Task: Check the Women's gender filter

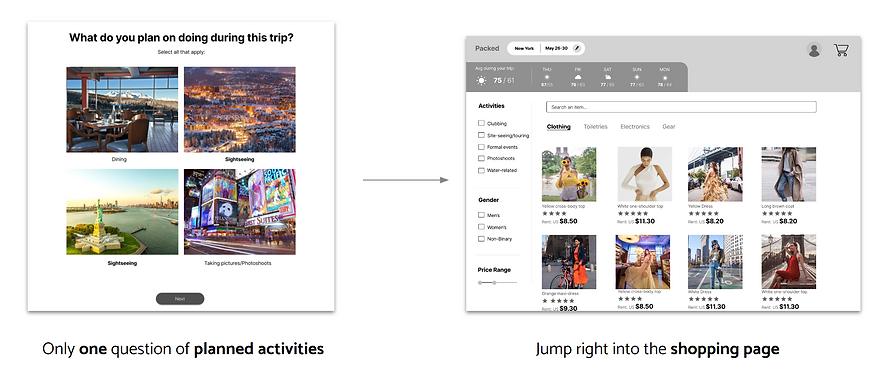Action: (482, 227)
